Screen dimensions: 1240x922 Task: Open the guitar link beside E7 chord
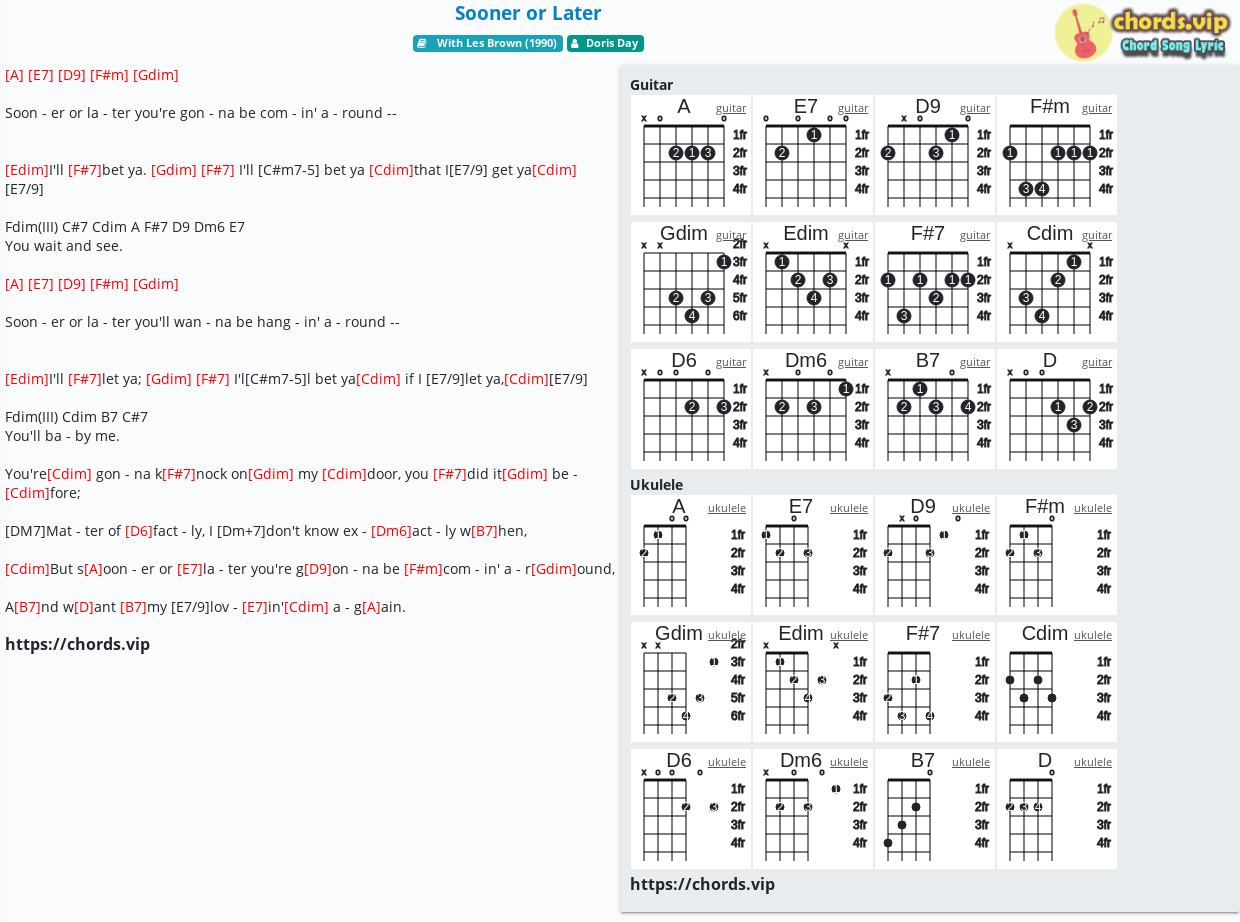pyautogui.click(x=853, y=108)
